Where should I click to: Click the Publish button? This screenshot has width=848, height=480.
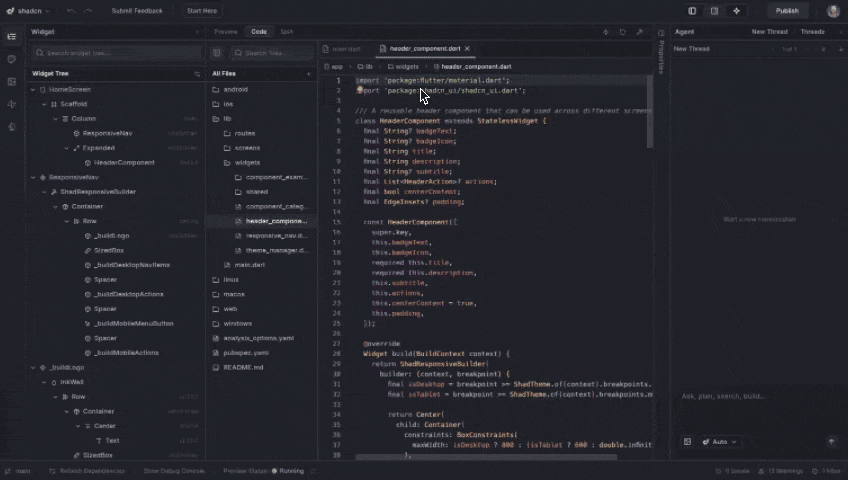click(x=787, y=11)
